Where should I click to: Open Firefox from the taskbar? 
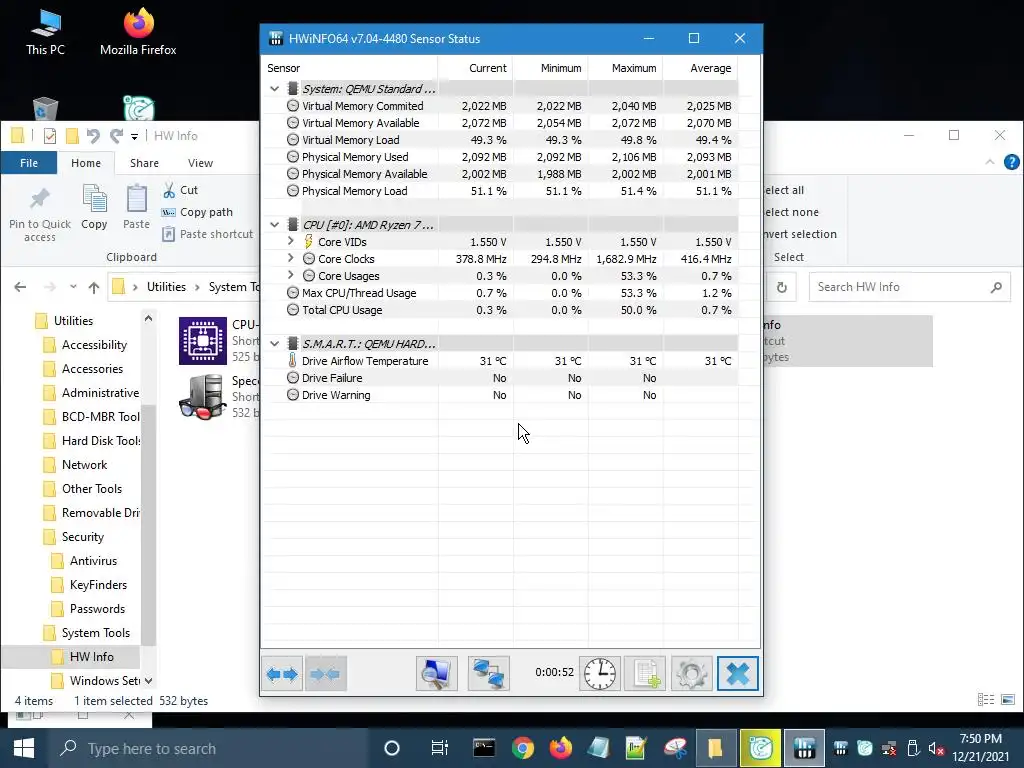pos(560,748)
